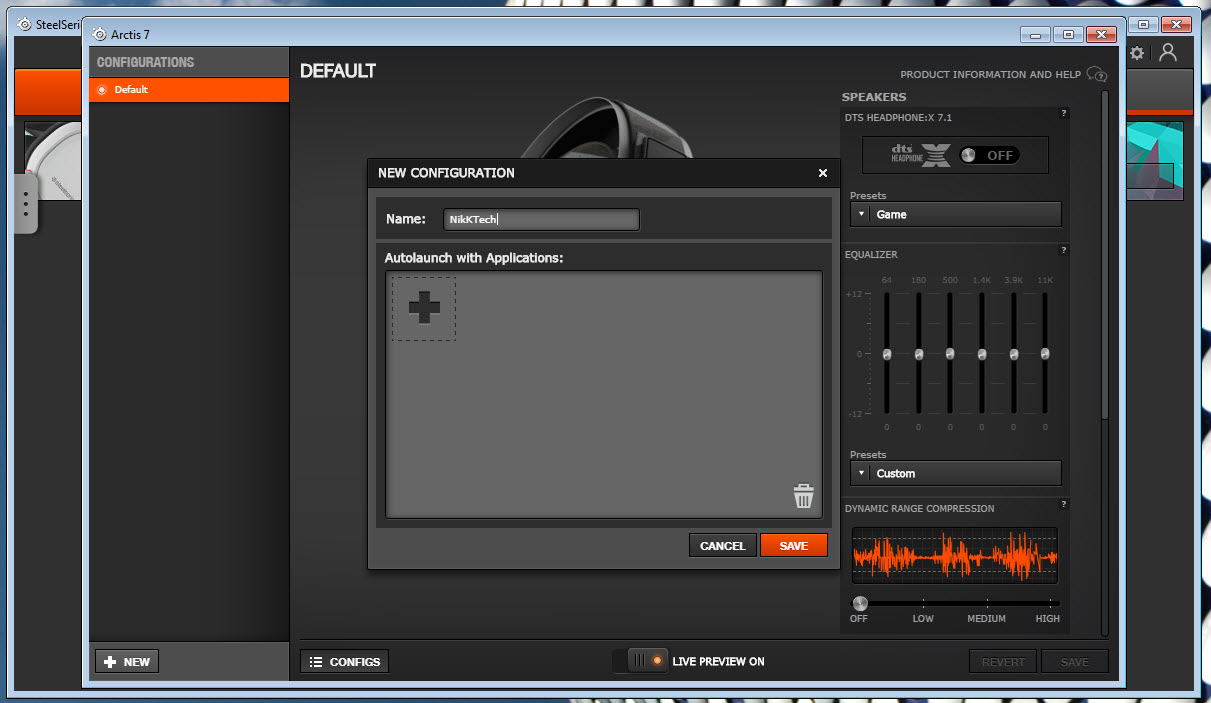The width and height of the screenshot is (1211, 703).
Task: Open the settings gear in the SteelSeries Engine window
Action: pyautogui.click(x=1137, y=53)
